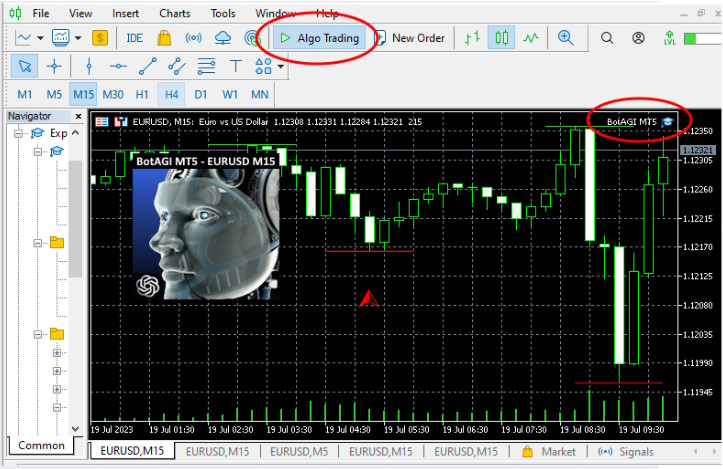Image resolution: width=723 pixels, height=469 pixels.
Task: Click the one-click trading panel icon on chart
Action: point(101,122)
